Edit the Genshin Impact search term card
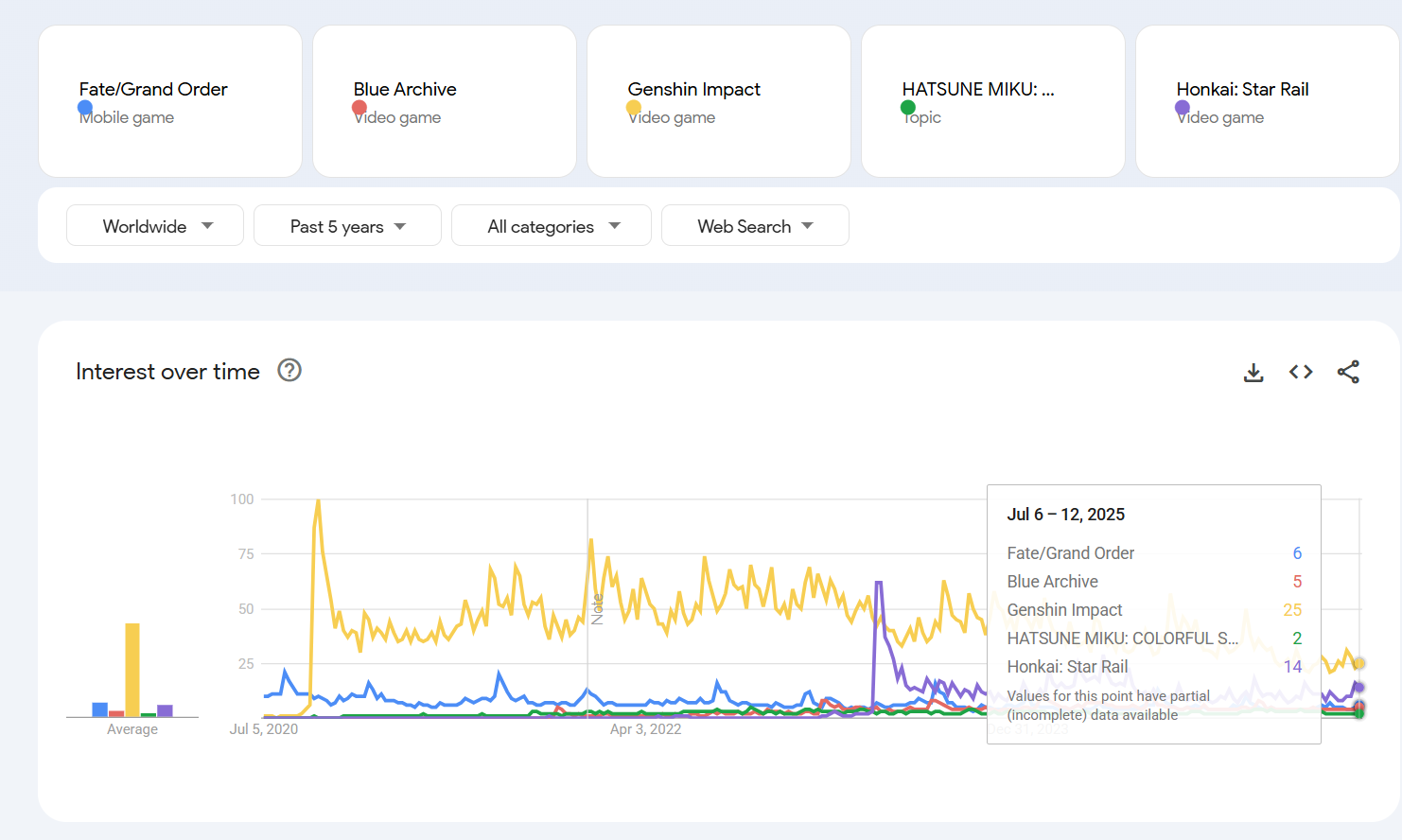1402x840 pixels. 719,101
